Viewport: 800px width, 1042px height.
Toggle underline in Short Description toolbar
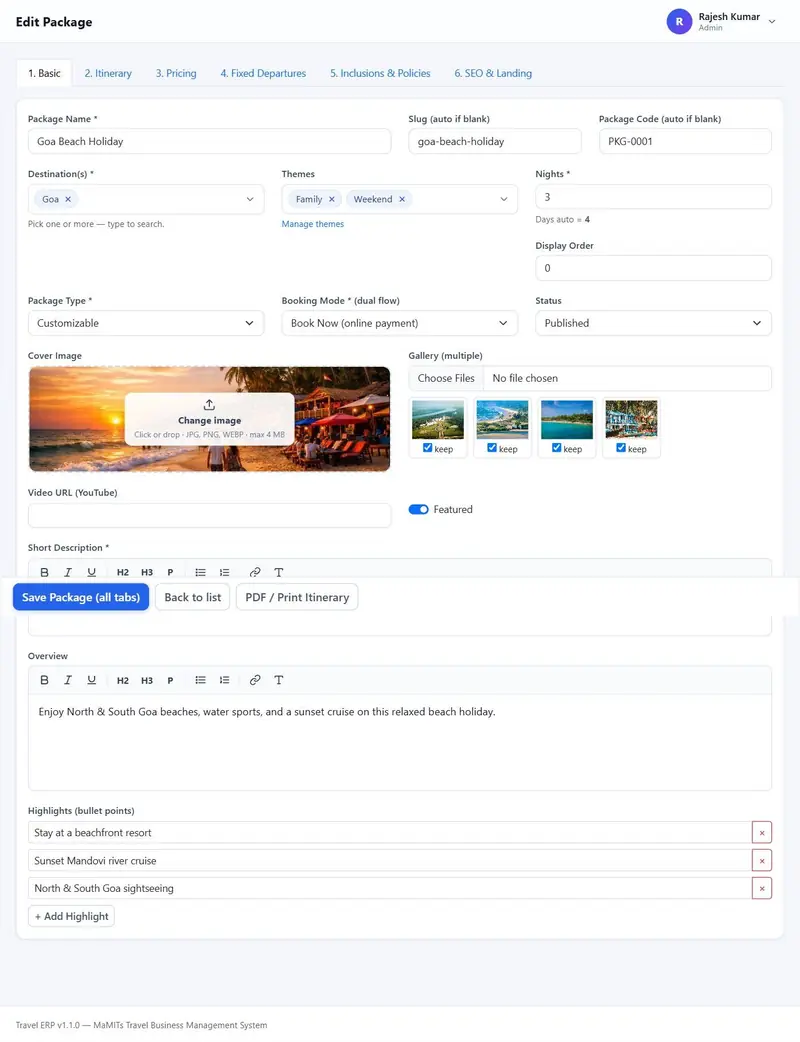(x=92, y=572)
